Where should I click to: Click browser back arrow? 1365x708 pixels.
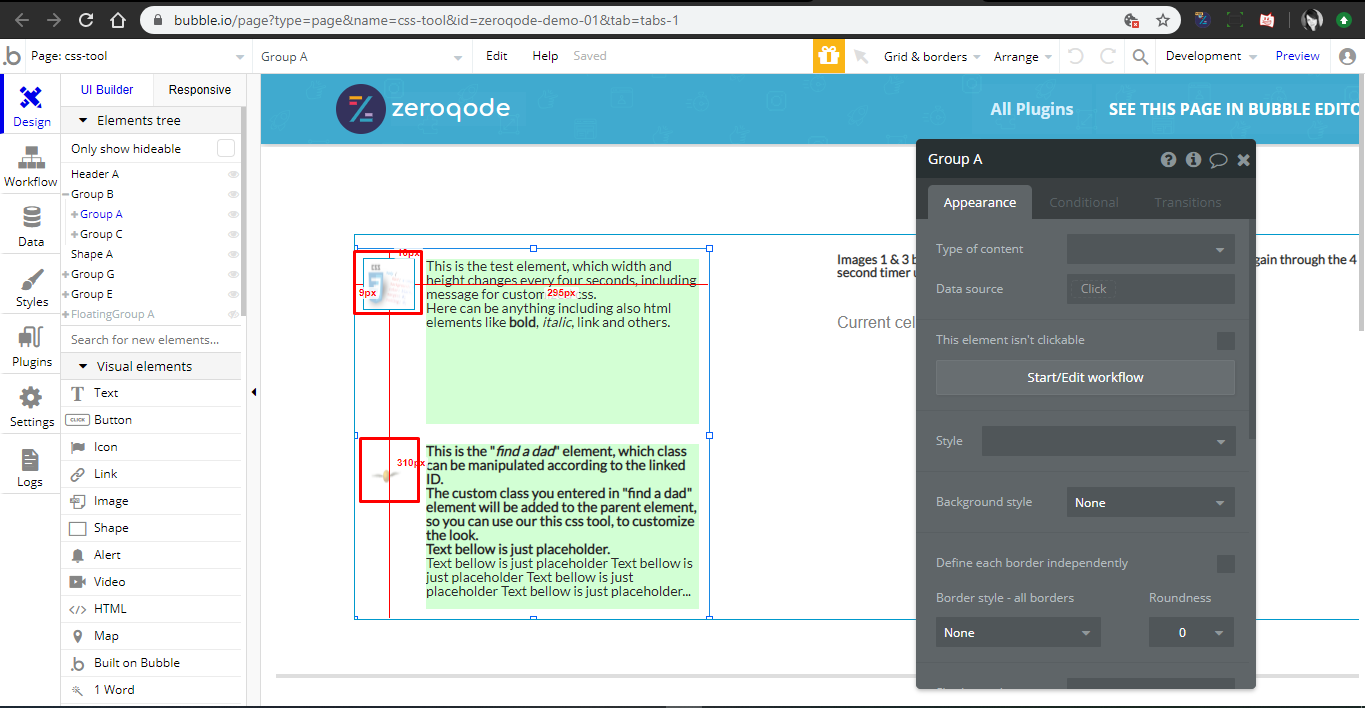click(x=22, y=20)
